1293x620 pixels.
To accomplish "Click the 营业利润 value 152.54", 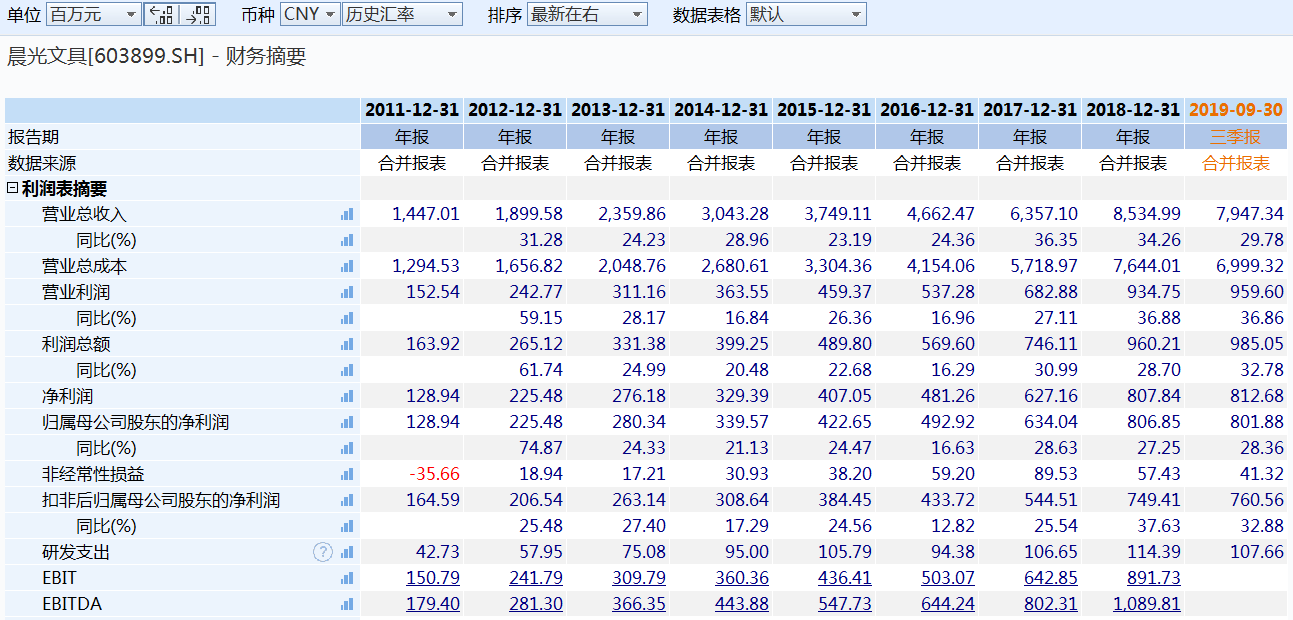I will 433,292.
